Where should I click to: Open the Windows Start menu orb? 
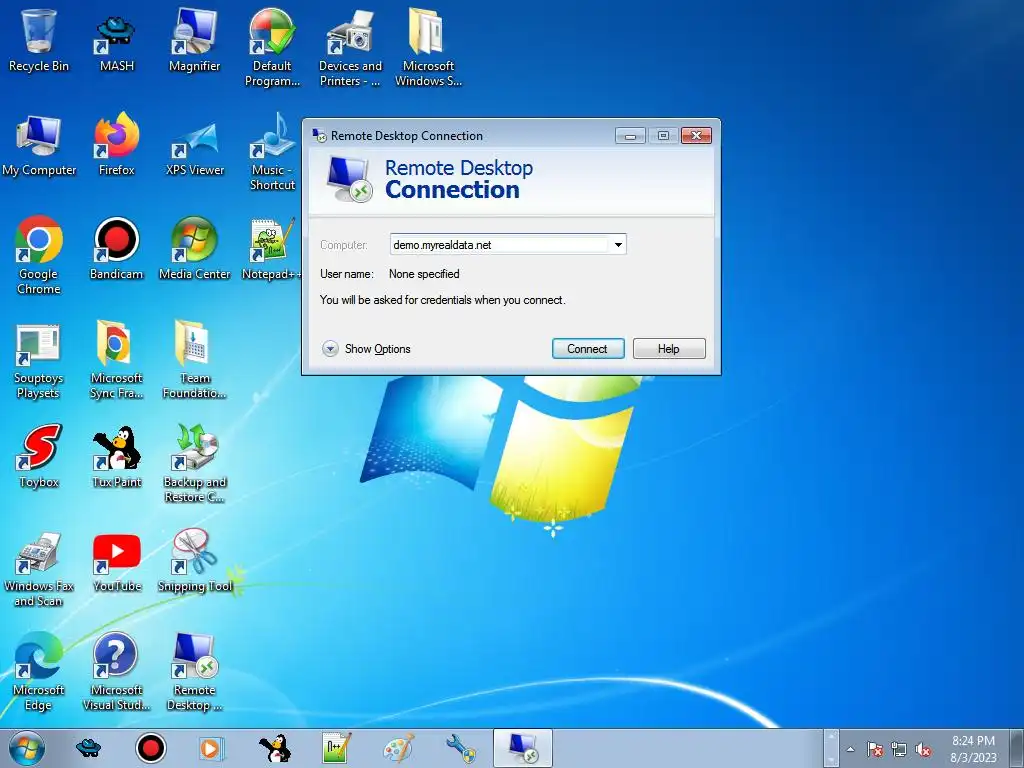pos(26,748)
